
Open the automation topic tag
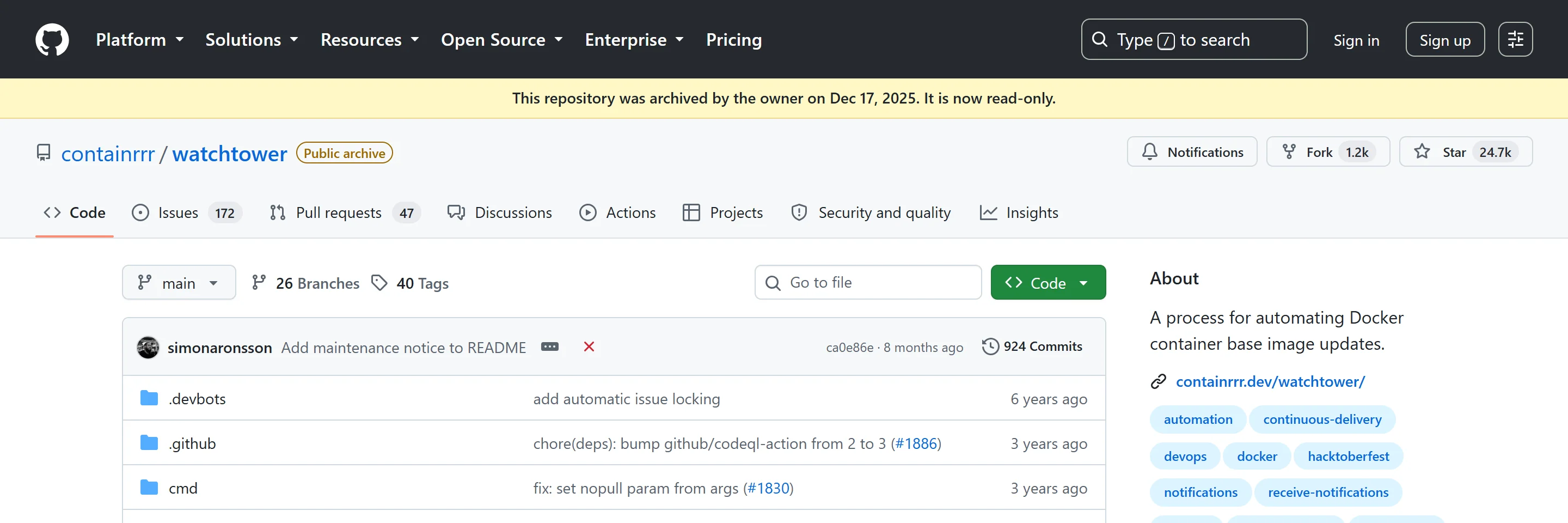[1197, 419]
